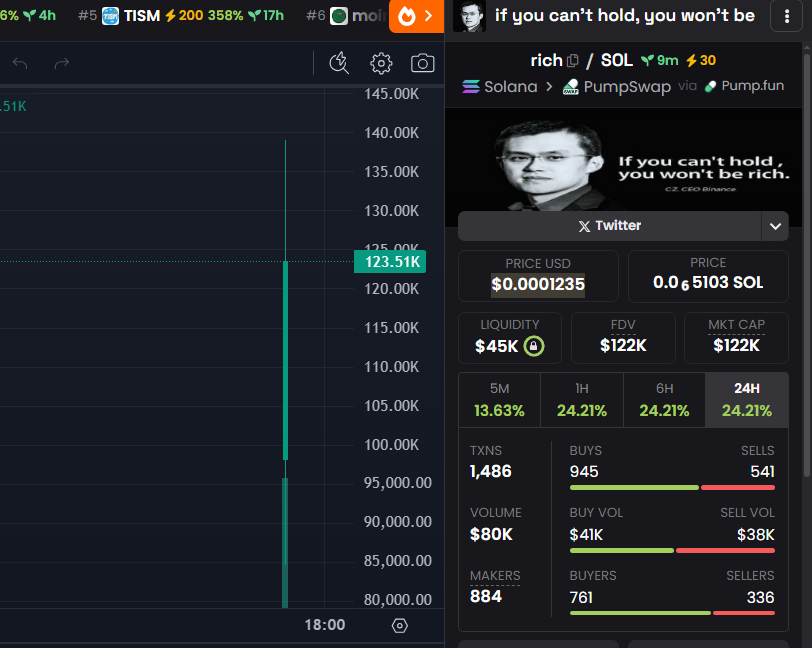Open the Twitter link

click(610, 226)
